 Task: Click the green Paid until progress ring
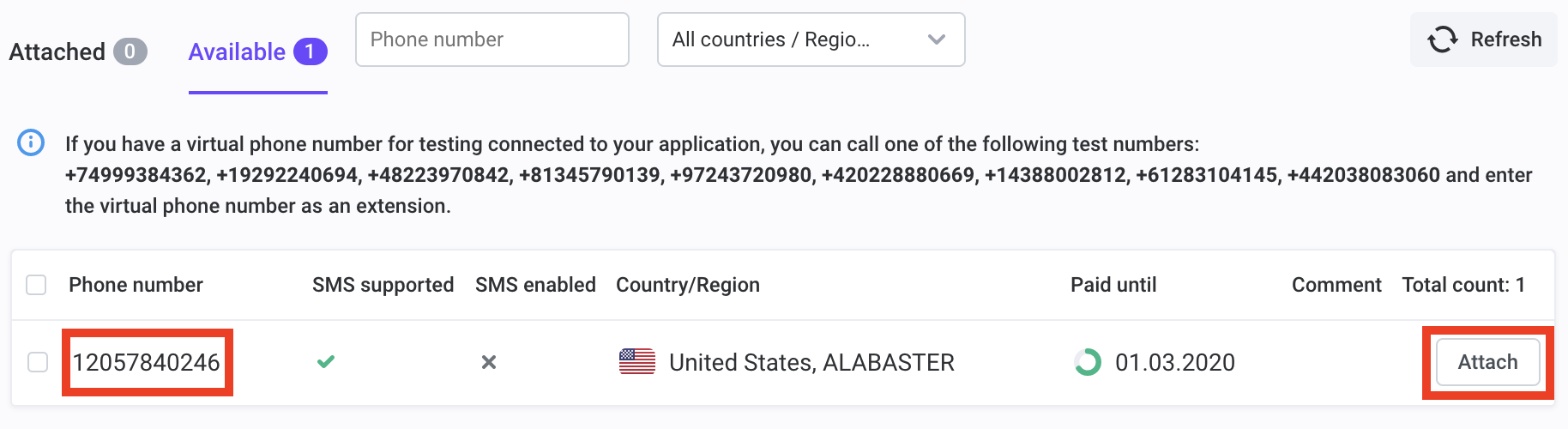[x=1088, y=362]
